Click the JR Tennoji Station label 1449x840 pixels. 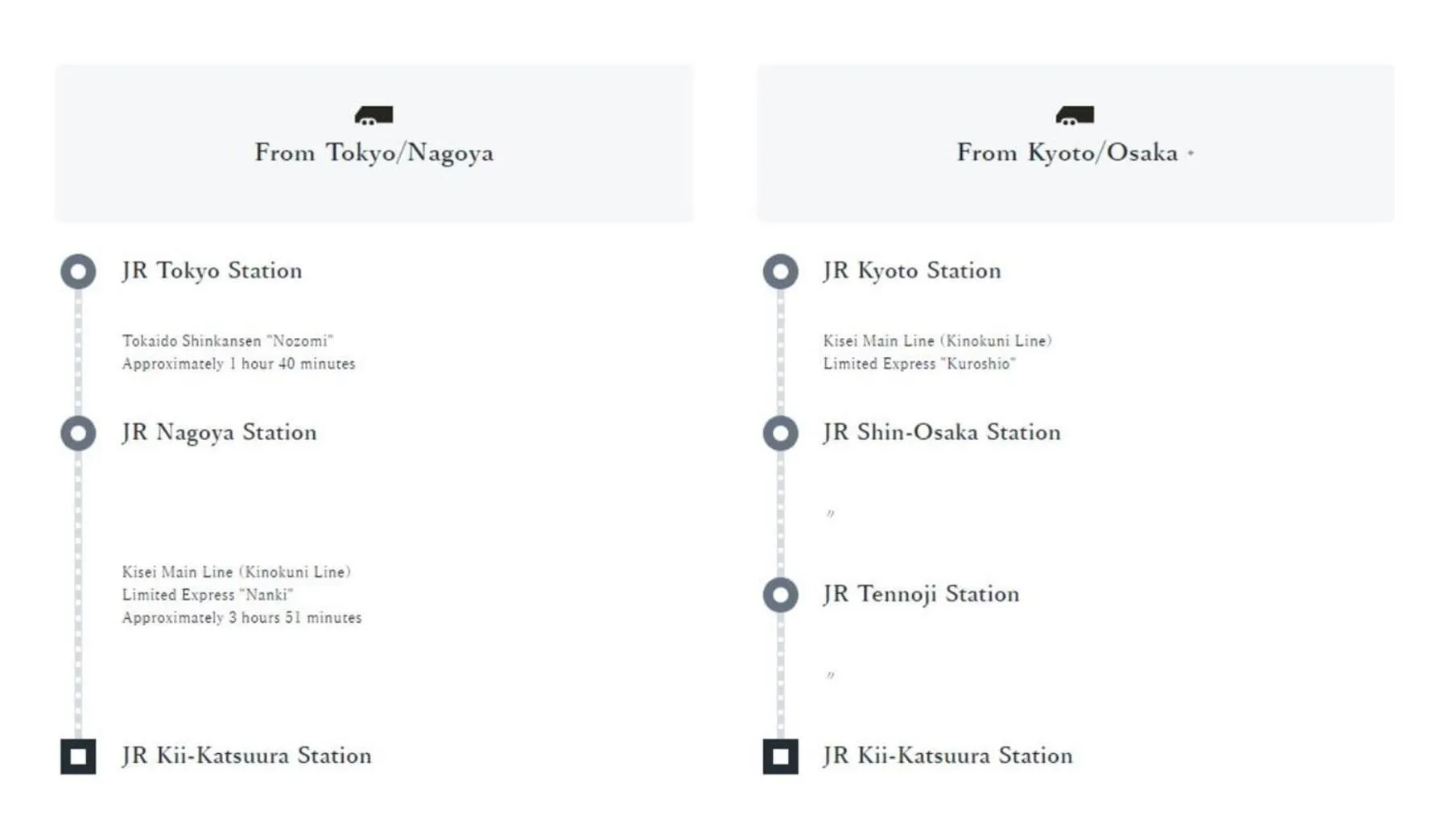921,594
